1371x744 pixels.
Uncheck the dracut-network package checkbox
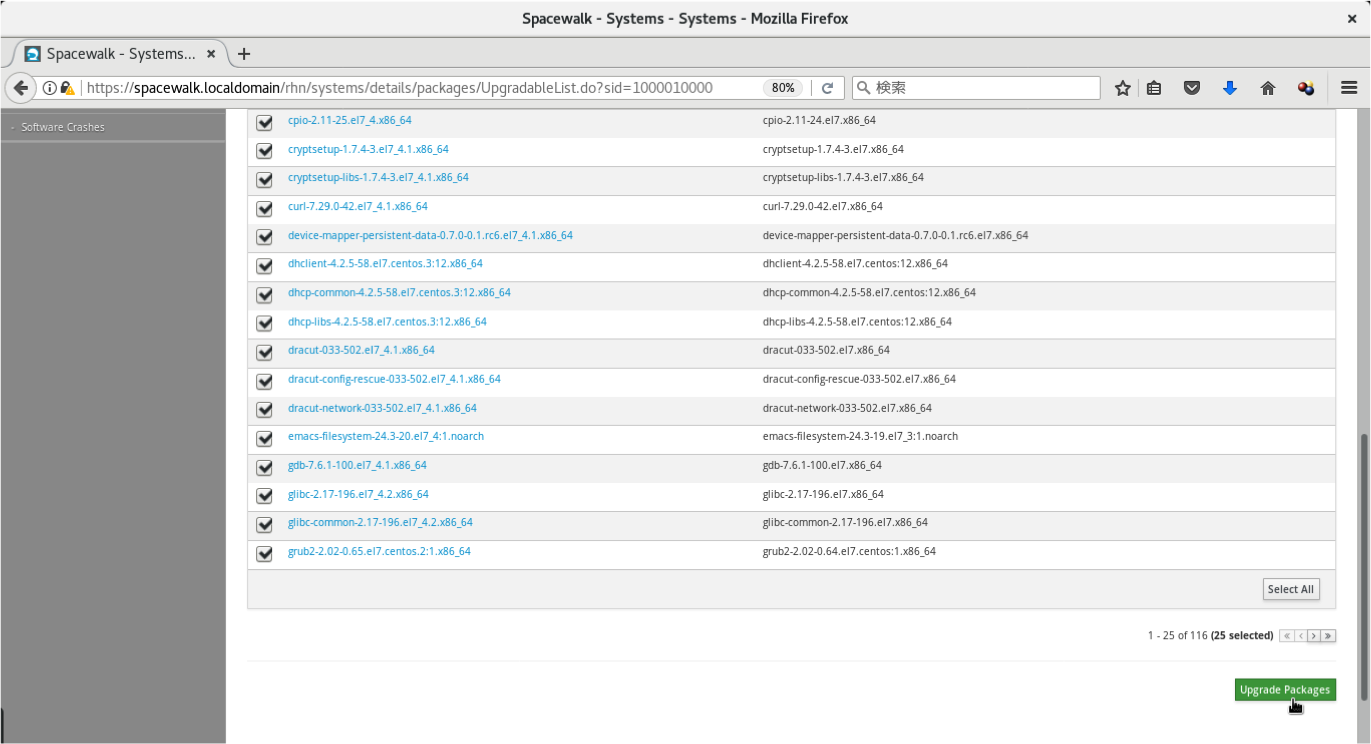(x=264, y=410)
